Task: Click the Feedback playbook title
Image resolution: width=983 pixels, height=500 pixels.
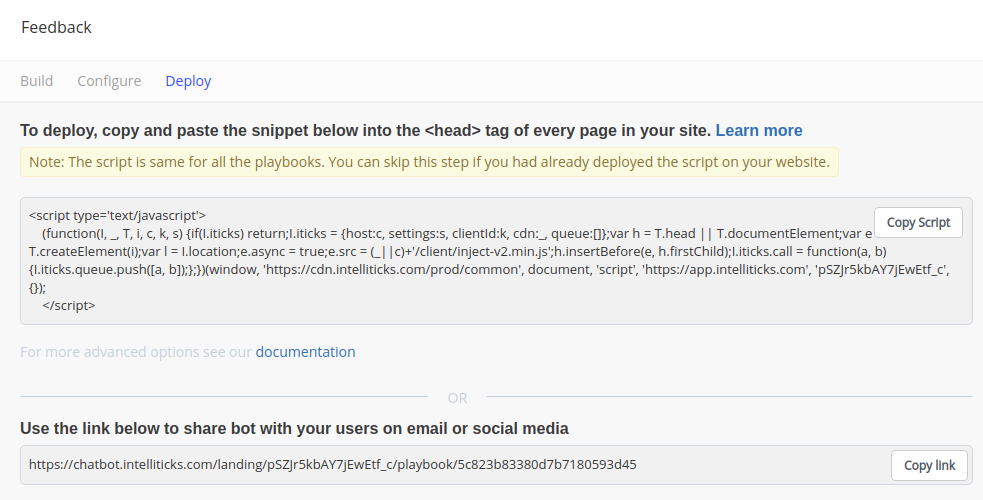Action: tap(56, 28)
